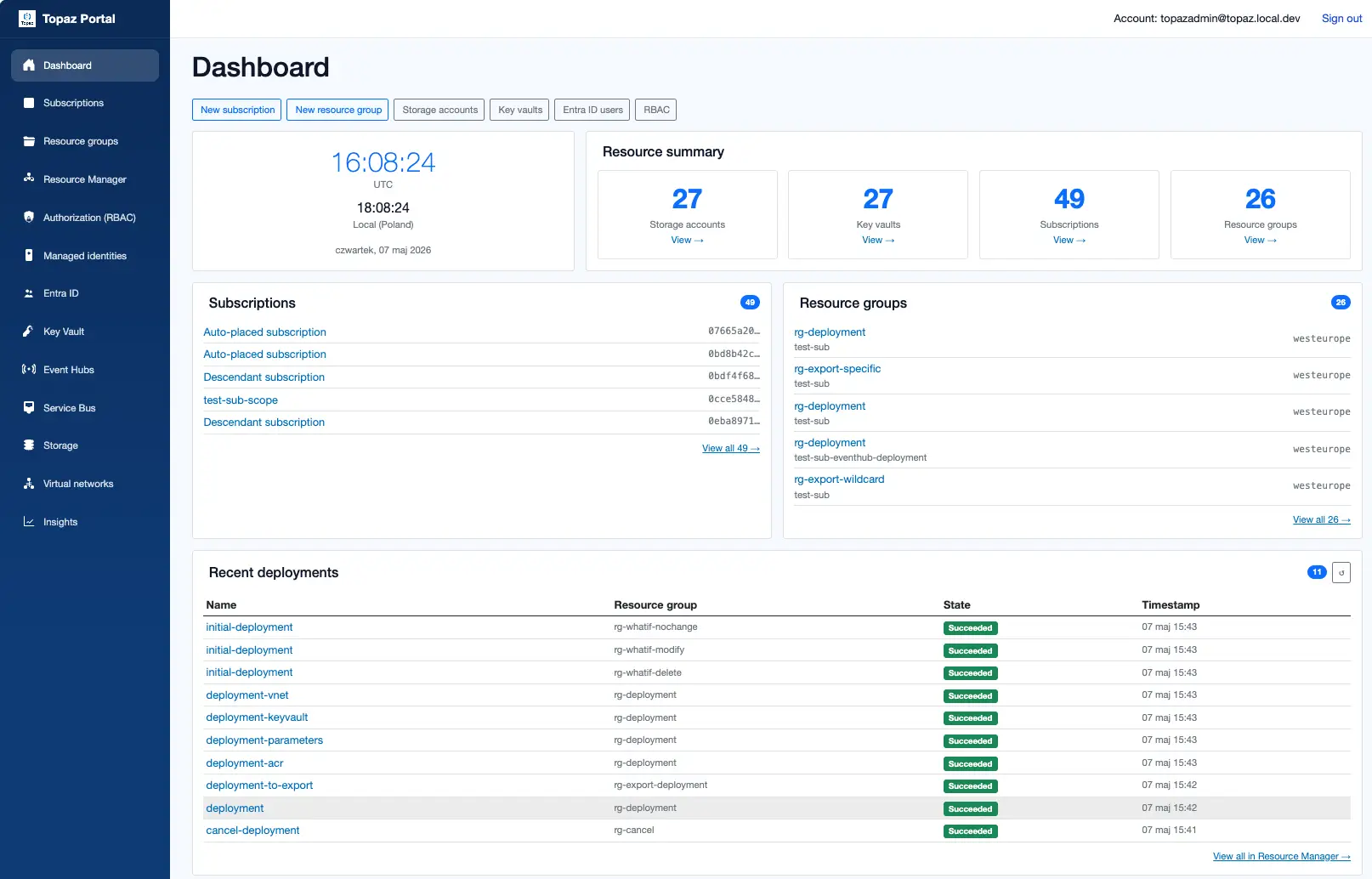Click the Topaz Portal logo icon
Image resolution: width=1372 pixels, height=879 pixels.
tap(27, 19)
